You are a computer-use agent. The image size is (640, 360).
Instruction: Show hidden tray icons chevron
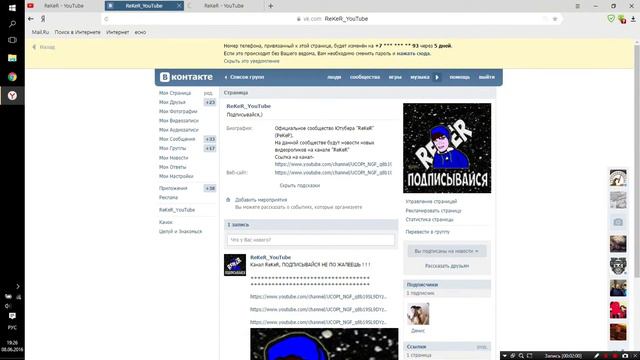(18, 287)
